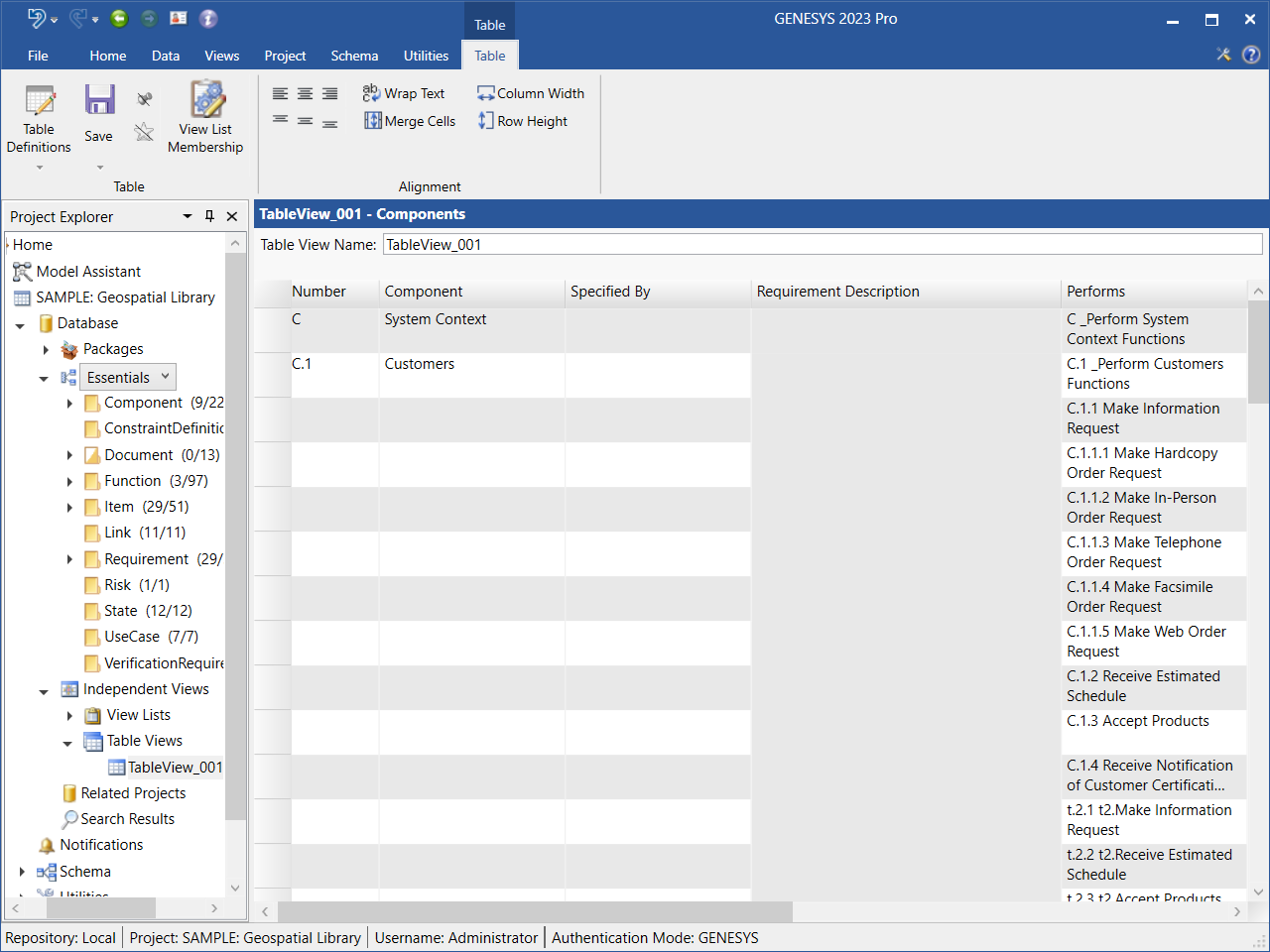Viewport: 1270px width, 952px height.
Task: Open the File menu
Action: [x=38, y=56]
